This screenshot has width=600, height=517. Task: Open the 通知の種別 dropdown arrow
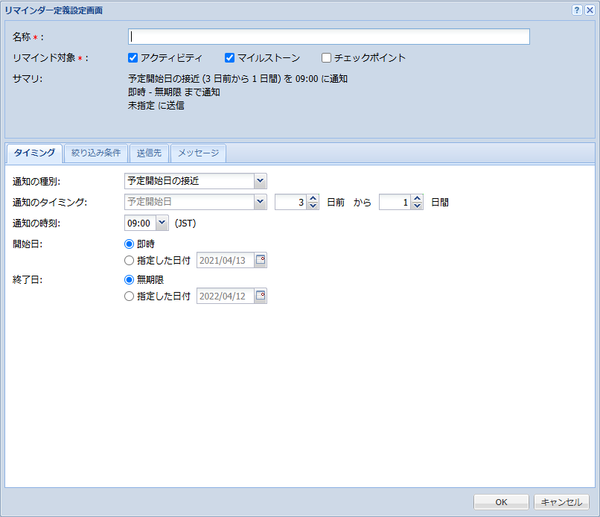tap(260, 181)
